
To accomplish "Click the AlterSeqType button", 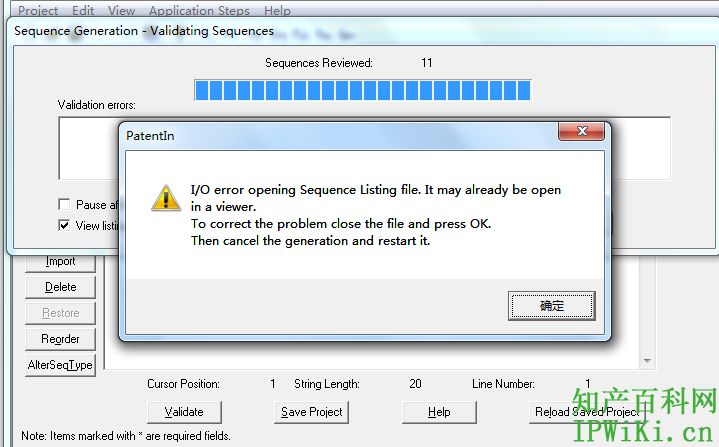I will coord(60,365).
